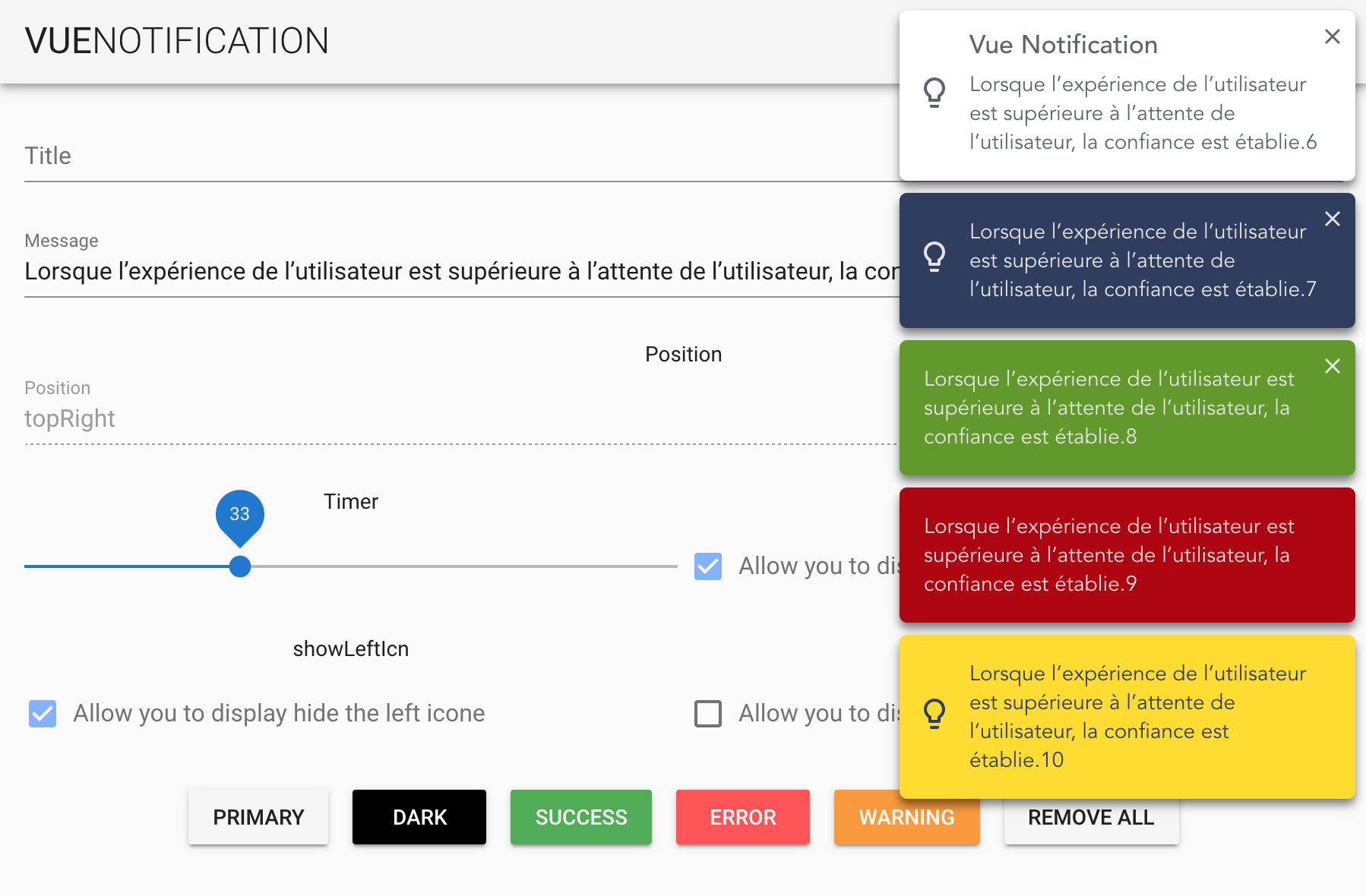1366x896 pixels.
Task: Dismiss the dark blue notification number 7
Action: click(x=1332, y=219)
